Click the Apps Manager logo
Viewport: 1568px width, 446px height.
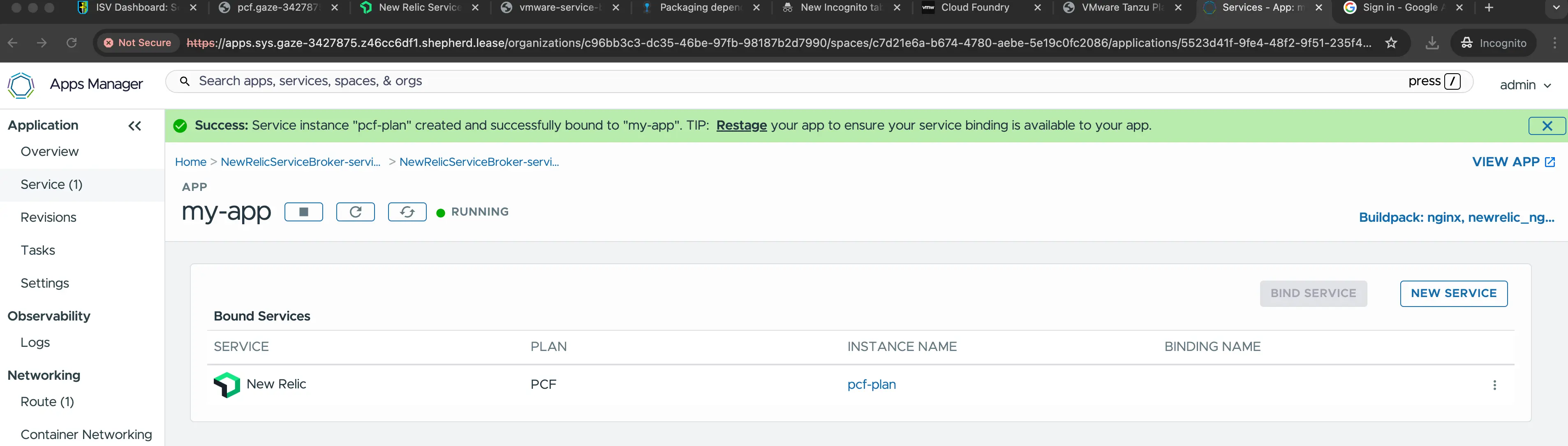pos(21,85)
